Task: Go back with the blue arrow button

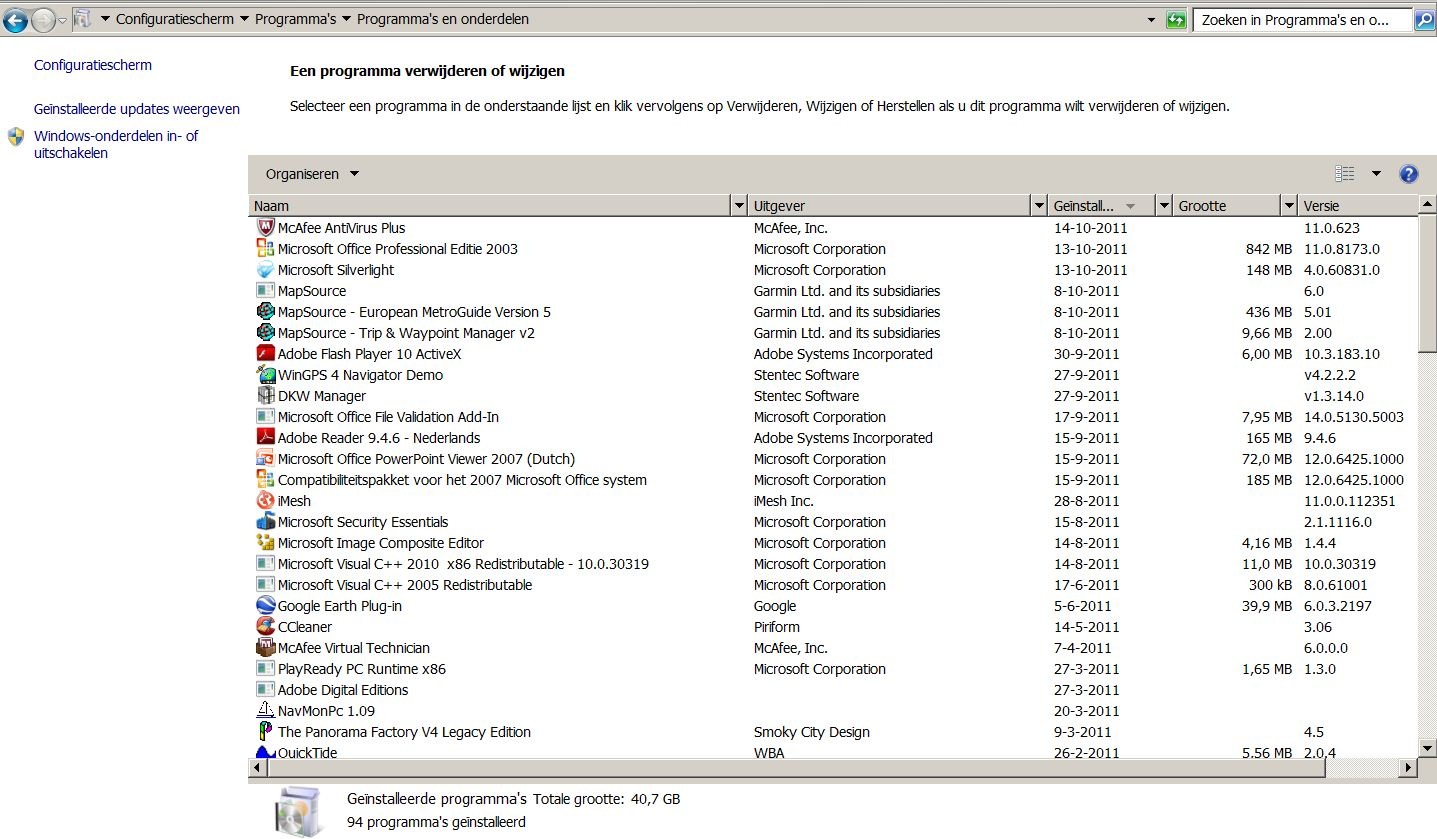Action: pyautogui.click(x=16, y=19)
